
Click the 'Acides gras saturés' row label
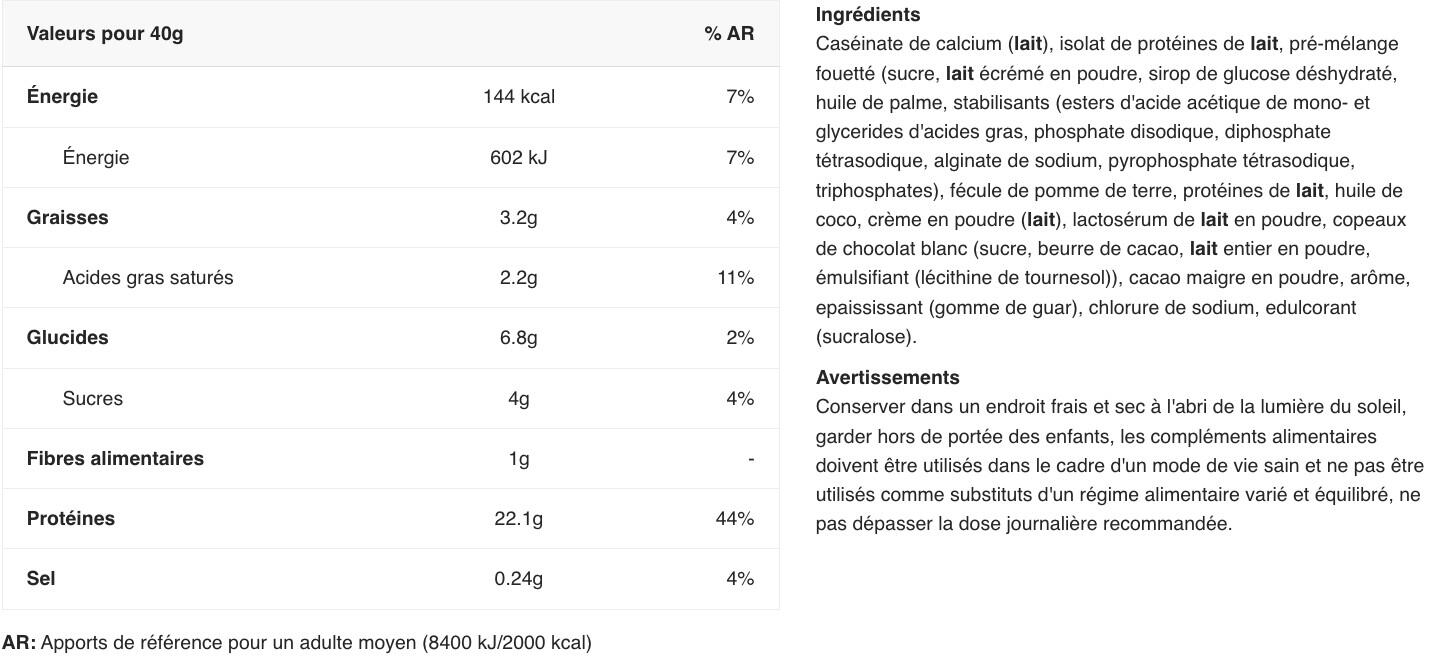pos(147,278)
